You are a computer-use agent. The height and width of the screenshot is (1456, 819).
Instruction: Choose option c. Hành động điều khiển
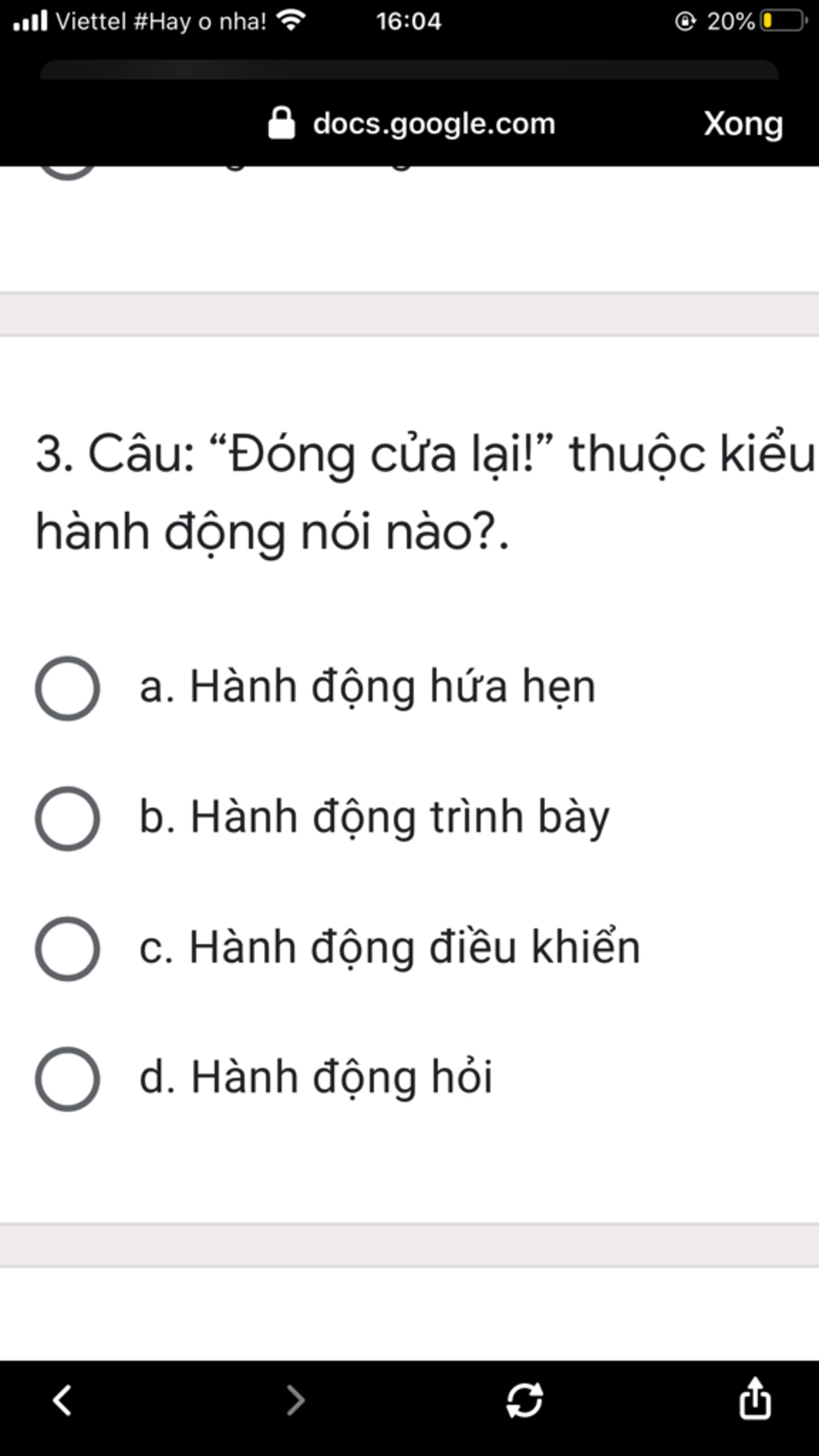[68, 949]
